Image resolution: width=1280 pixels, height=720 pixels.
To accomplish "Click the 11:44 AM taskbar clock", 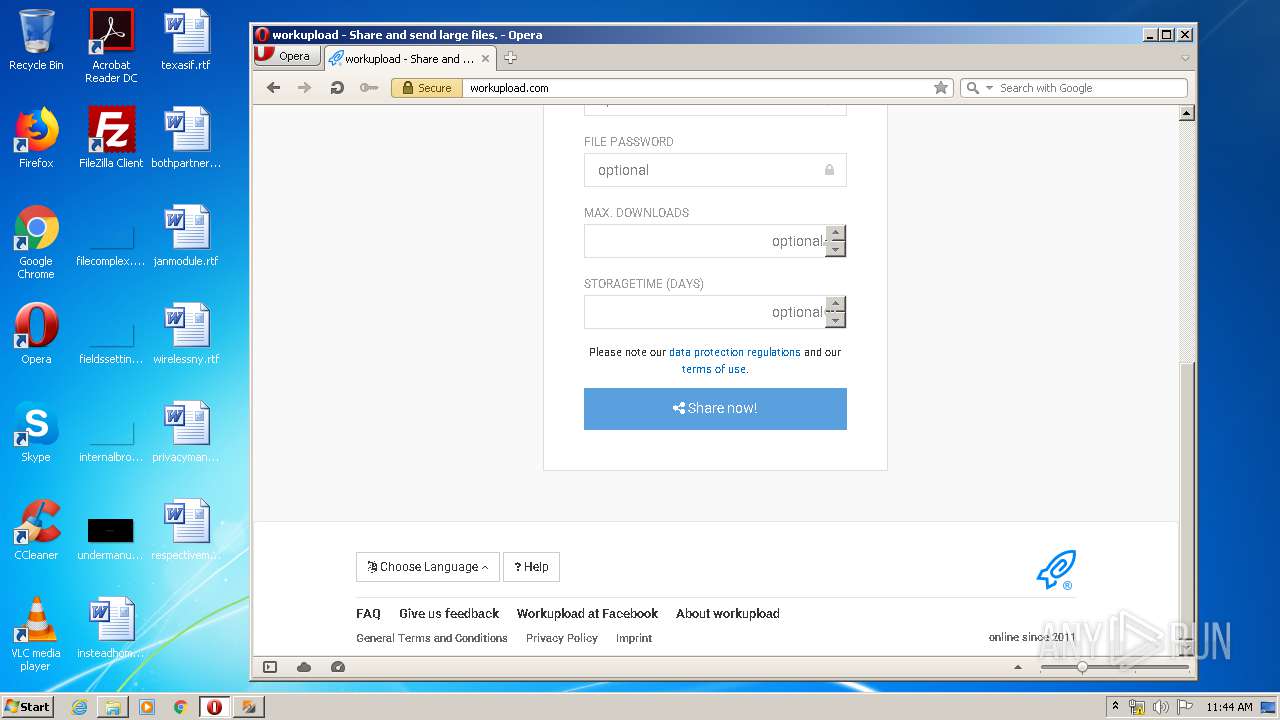I will click(x=1229, y=707).
